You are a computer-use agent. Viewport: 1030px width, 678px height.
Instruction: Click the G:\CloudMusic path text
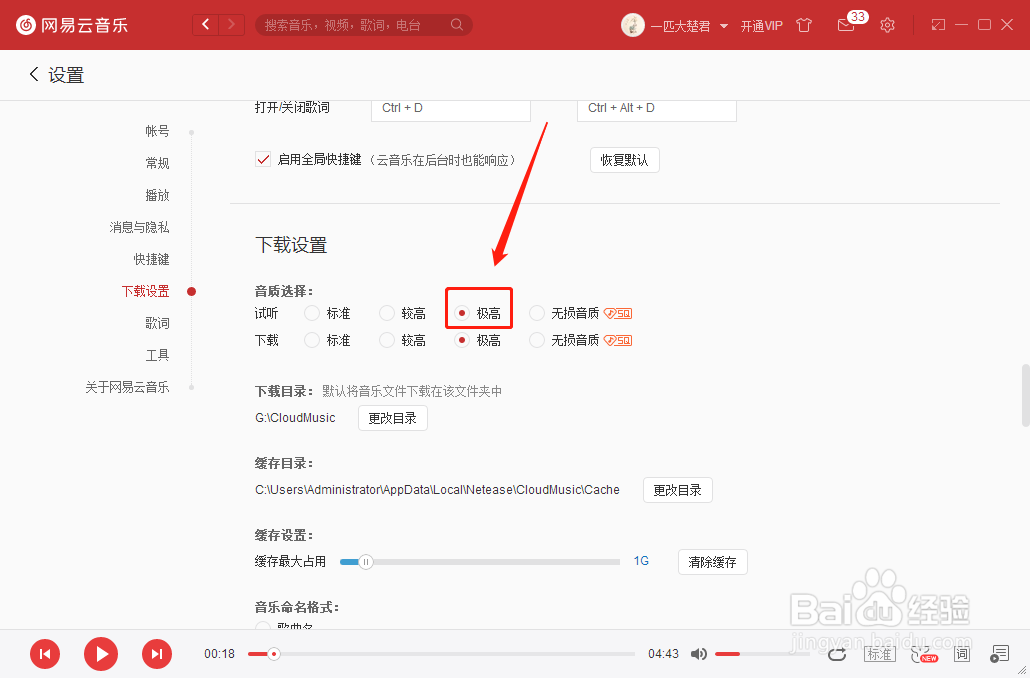pos(296,418)
